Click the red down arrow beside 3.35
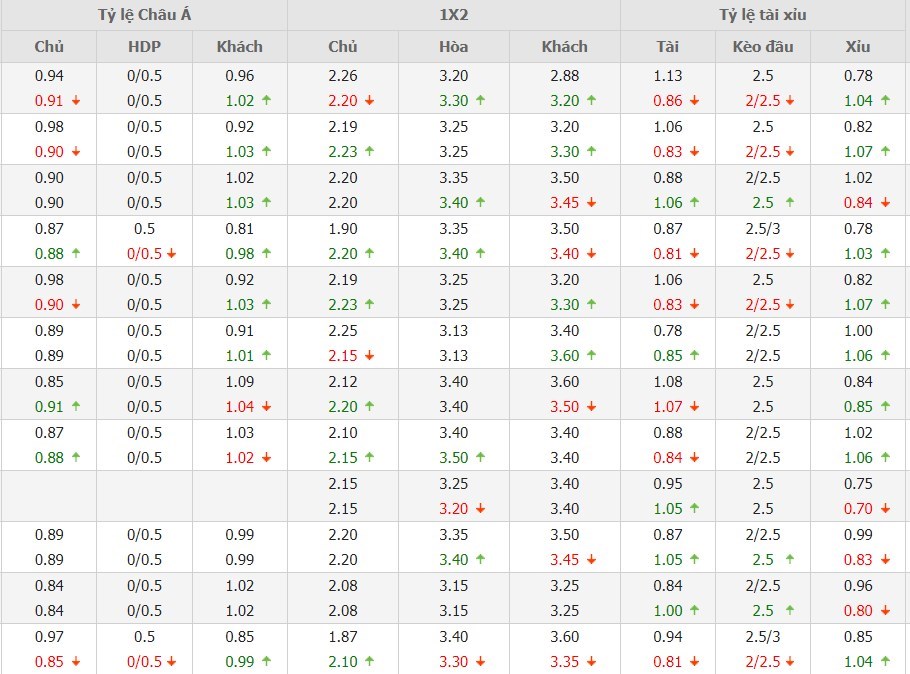The height and width of the screenshot is (674, 910). [590, 662]
